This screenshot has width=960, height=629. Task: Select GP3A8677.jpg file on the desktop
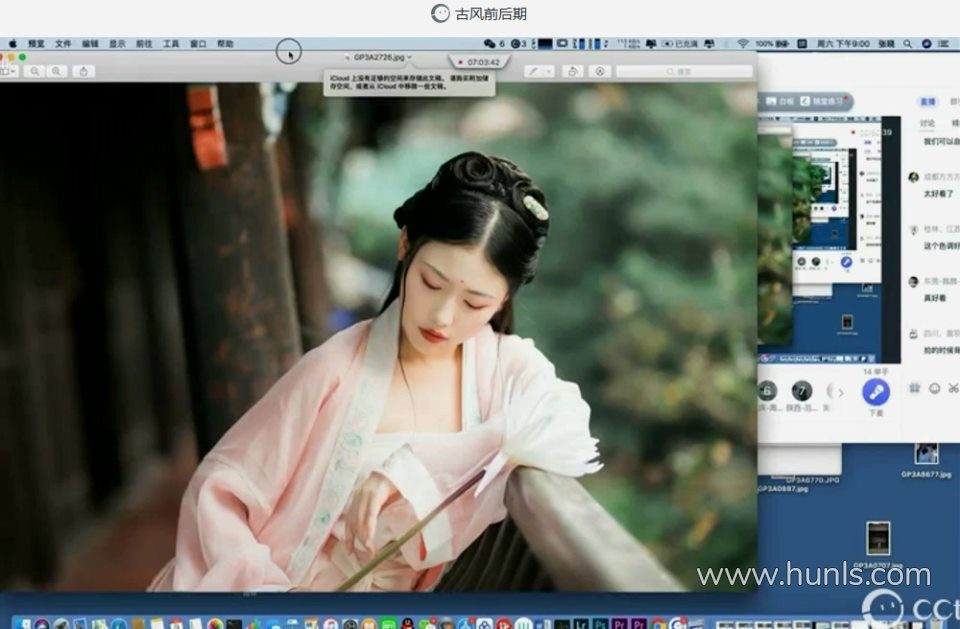[926, 461]
